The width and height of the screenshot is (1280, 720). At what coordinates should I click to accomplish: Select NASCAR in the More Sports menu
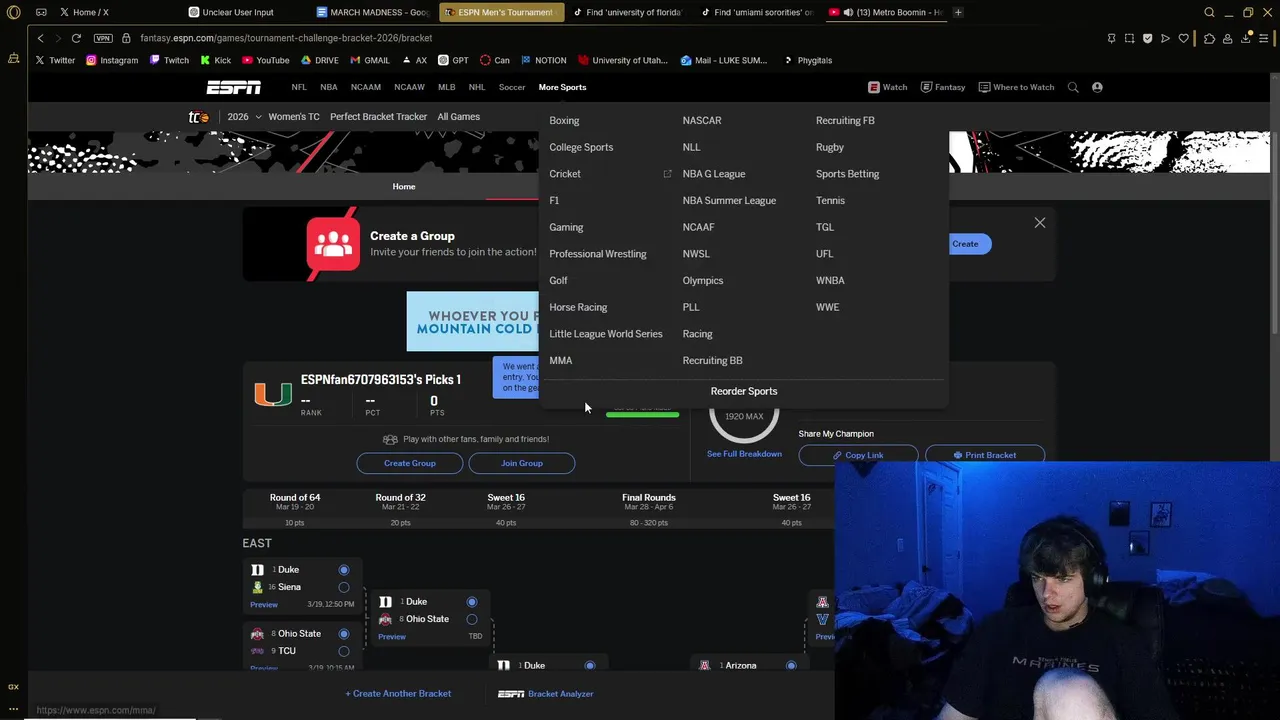702,121
